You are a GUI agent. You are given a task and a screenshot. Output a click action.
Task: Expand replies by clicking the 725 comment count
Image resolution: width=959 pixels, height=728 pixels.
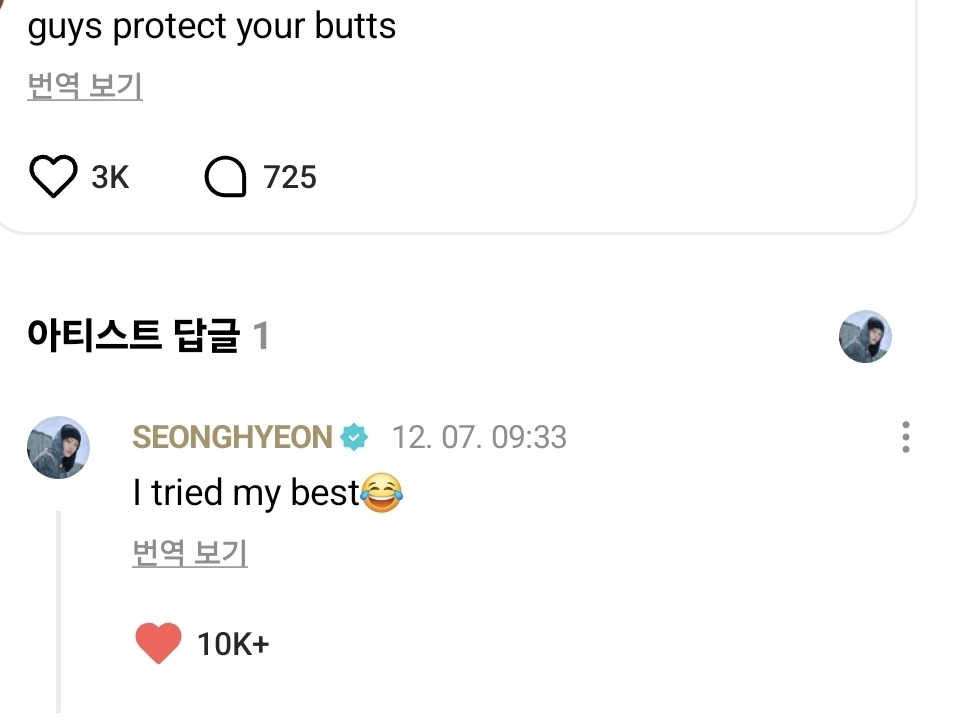click(289, 176)
